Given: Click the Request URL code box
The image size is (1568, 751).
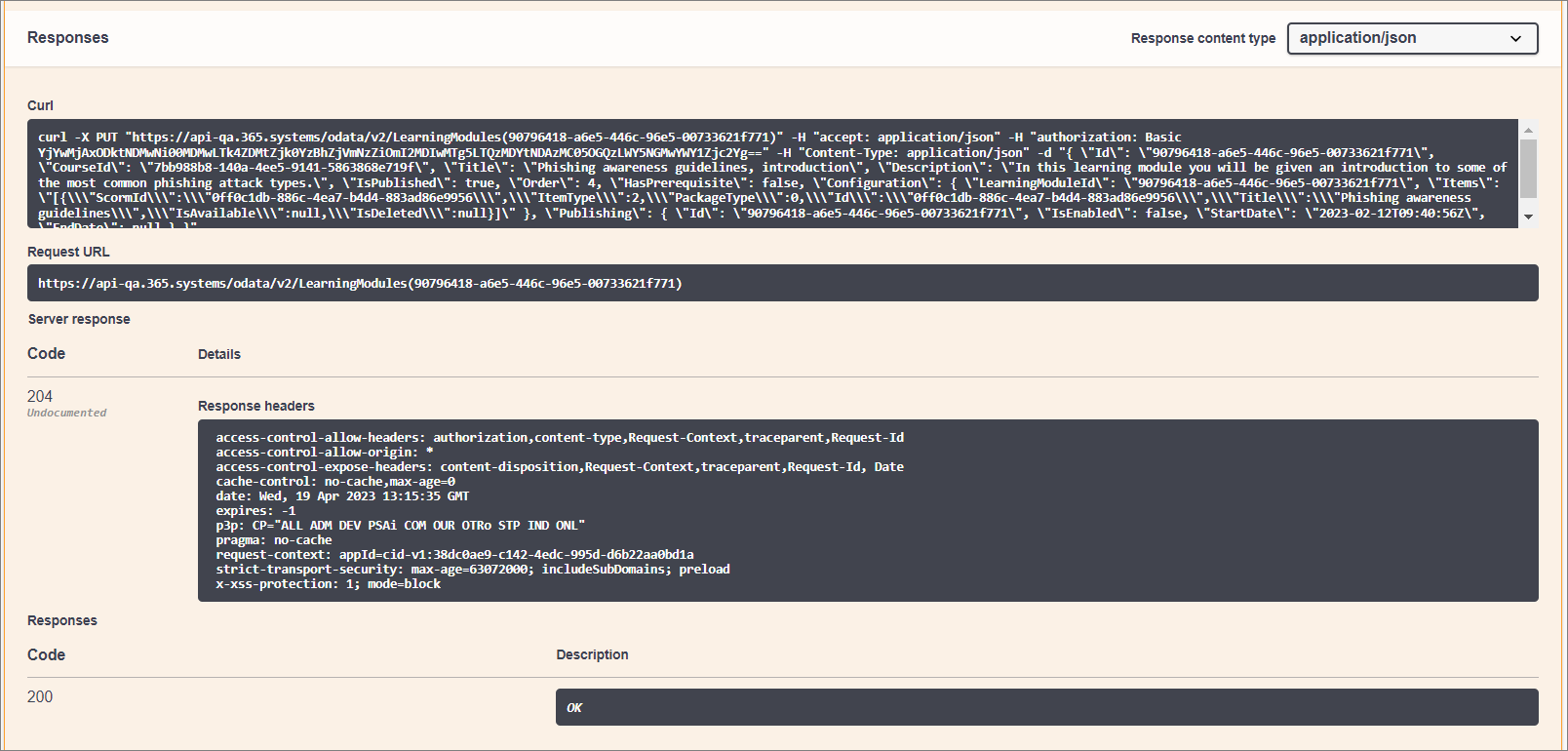Looking at the screenshot, I should pos(782,283).
